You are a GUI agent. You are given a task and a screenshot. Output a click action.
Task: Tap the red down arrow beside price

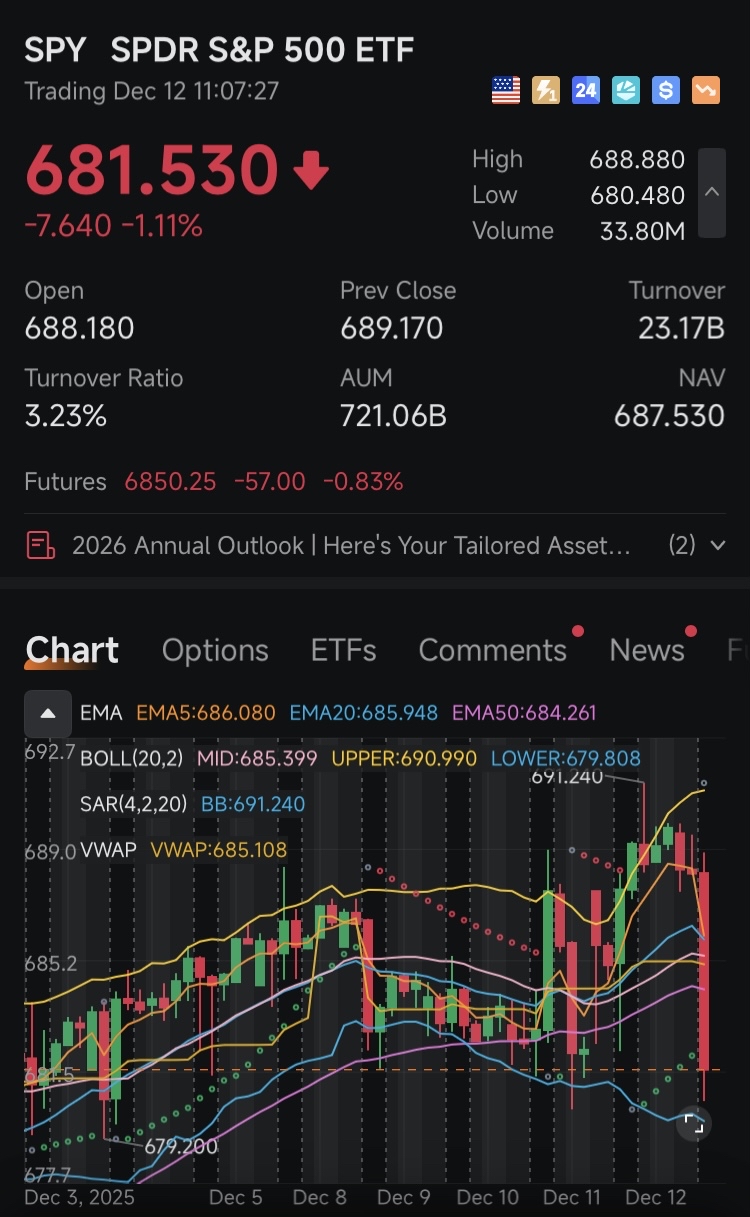tap(311, 171)
